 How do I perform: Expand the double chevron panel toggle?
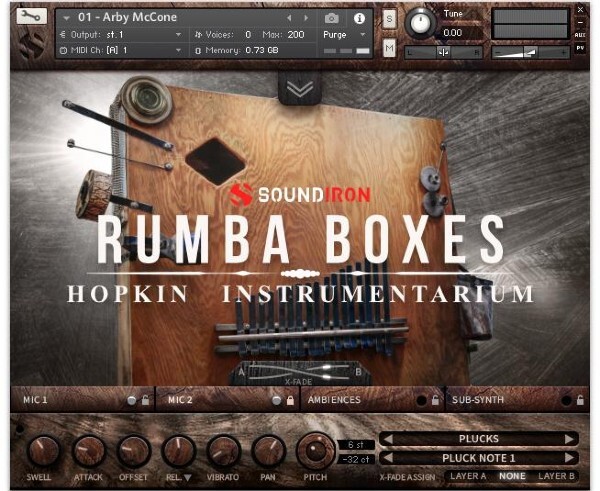(300, 89)
